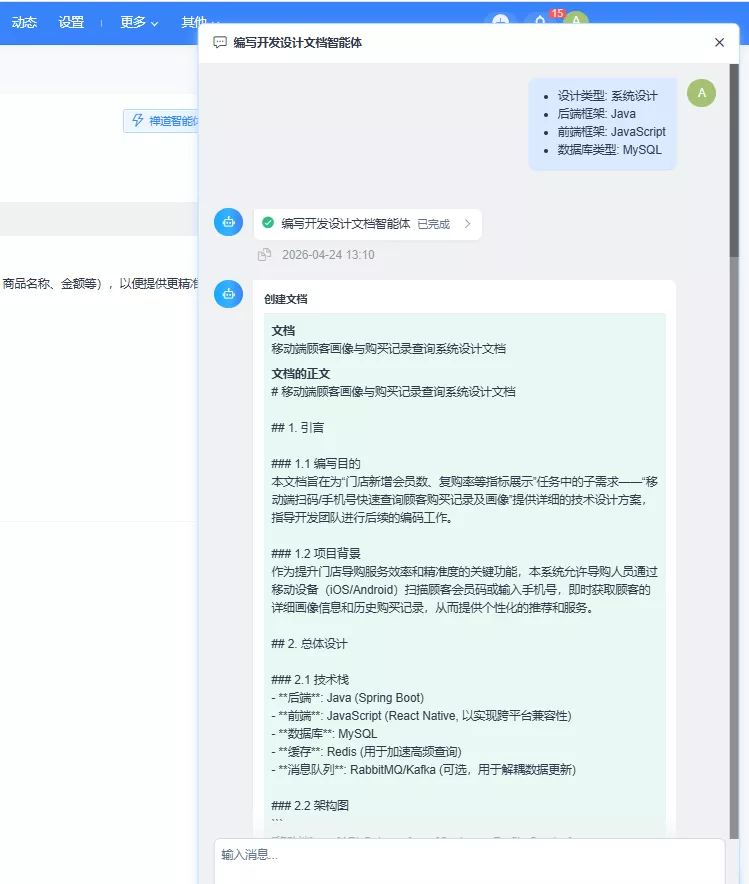
Task: Click the heading ## 2. 总体设计
Action: 309,644
